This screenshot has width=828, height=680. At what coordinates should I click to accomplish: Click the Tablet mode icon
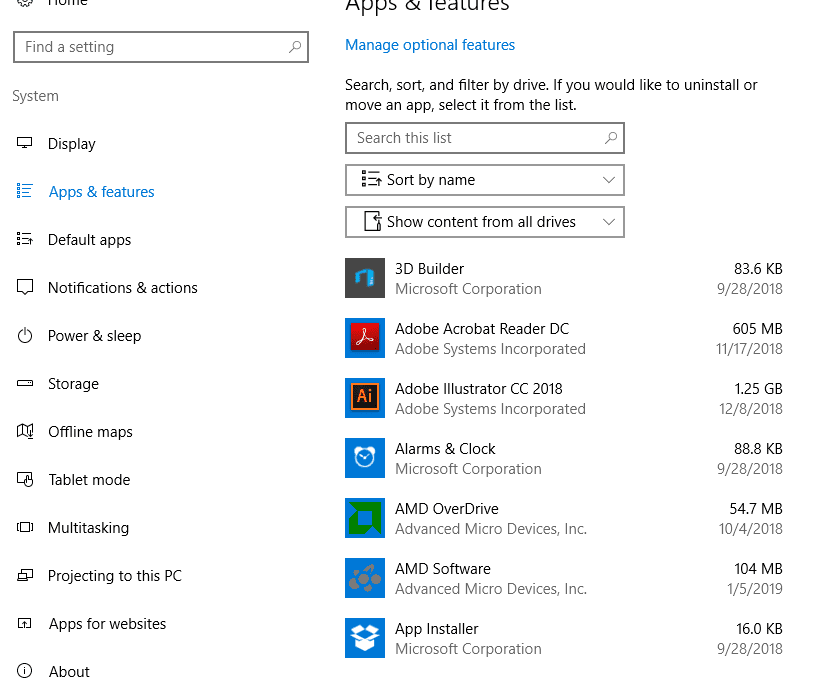point(25,479)
